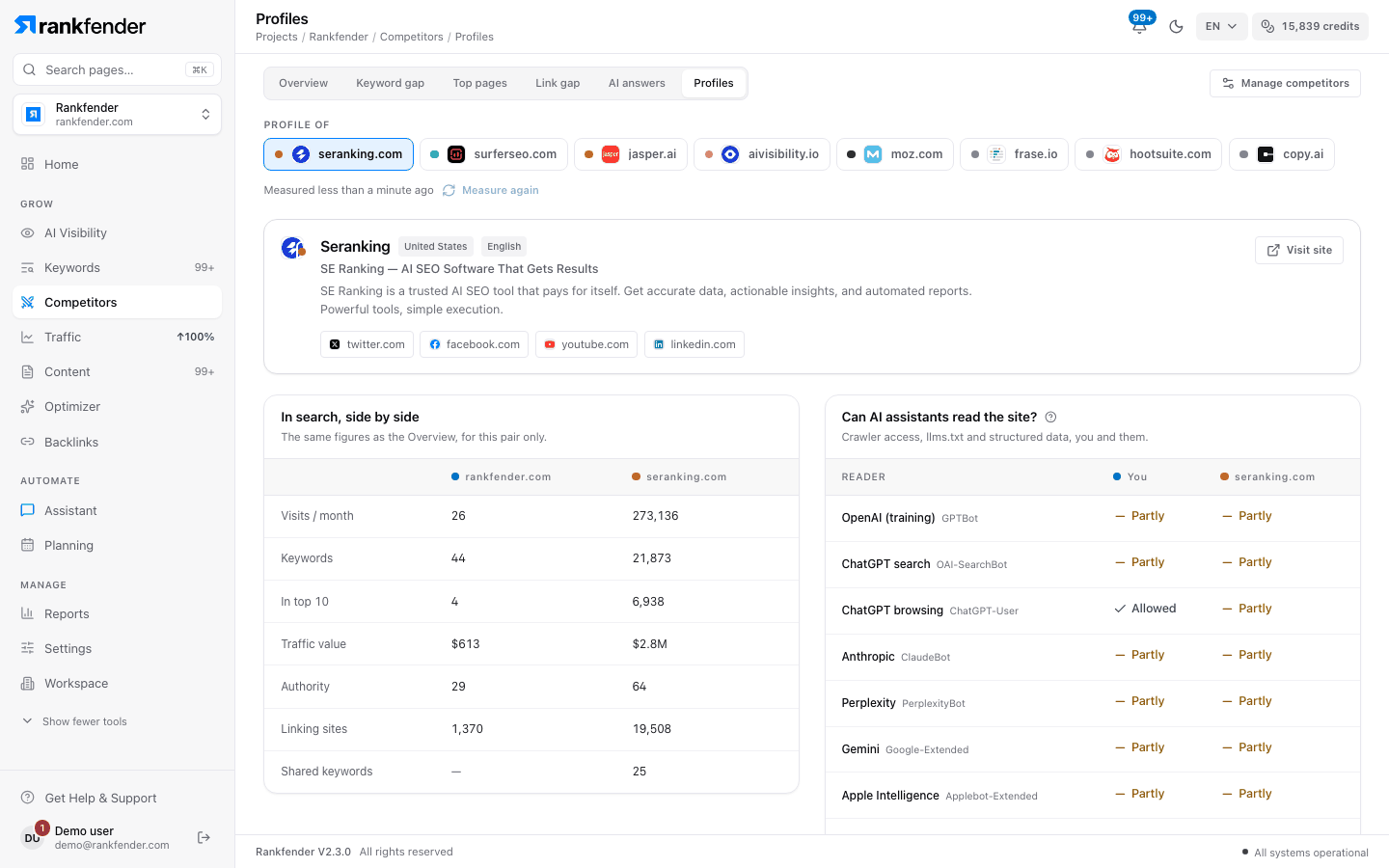The height and width of the screenshot is (868, 1389).
Task: Select surferseo.com competitor profile
Action: [494, 154]
